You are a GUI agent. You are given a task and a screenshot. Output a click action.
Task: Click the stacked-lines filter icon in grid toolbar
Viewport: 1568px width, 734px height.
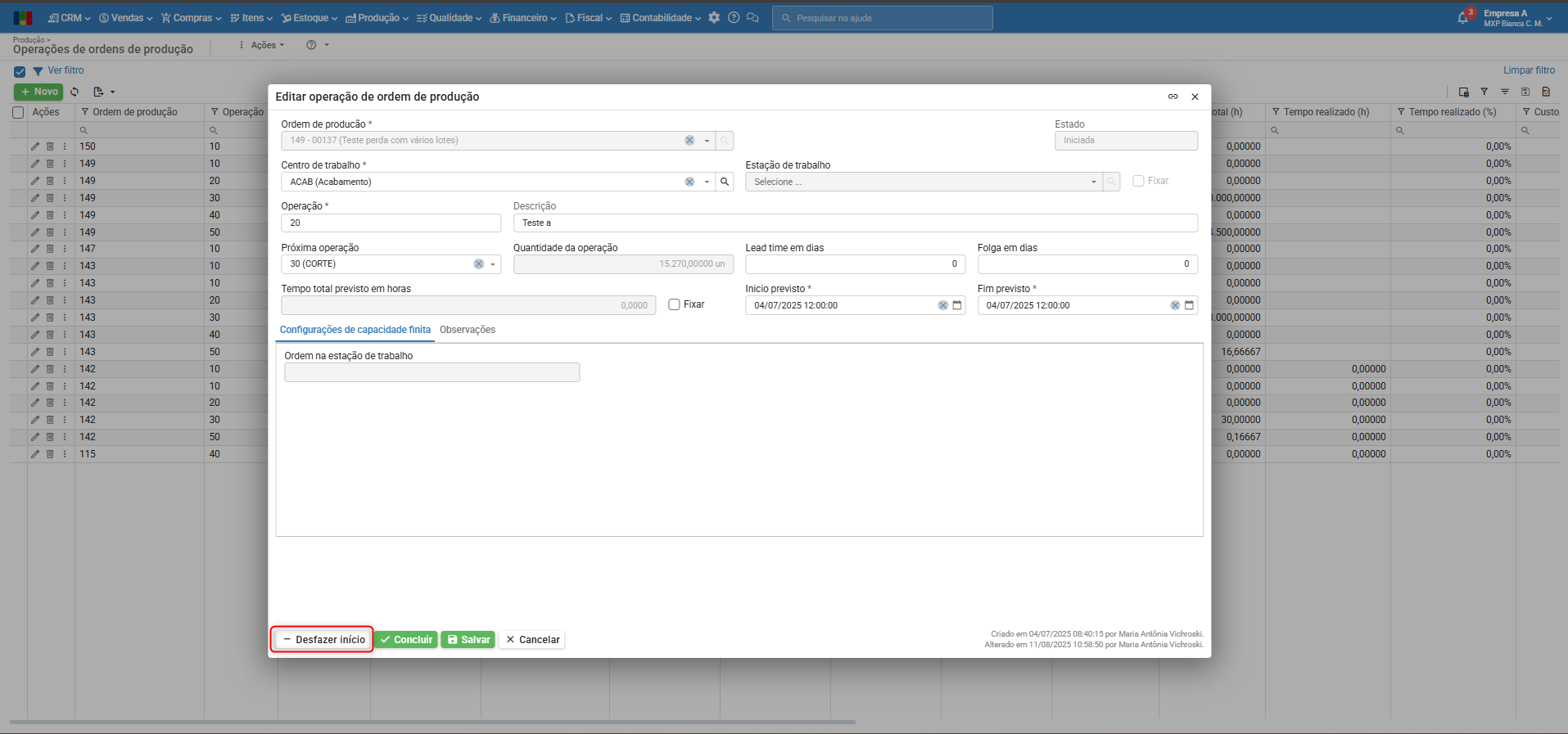(1505, 92)
